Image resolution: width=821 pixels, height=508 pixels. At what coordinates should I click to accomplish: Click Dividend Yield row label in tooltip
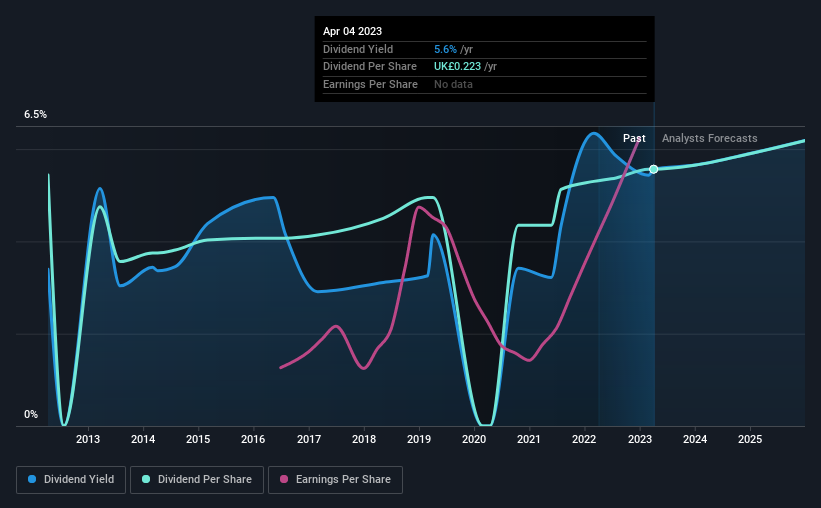[x=358, y=49]
